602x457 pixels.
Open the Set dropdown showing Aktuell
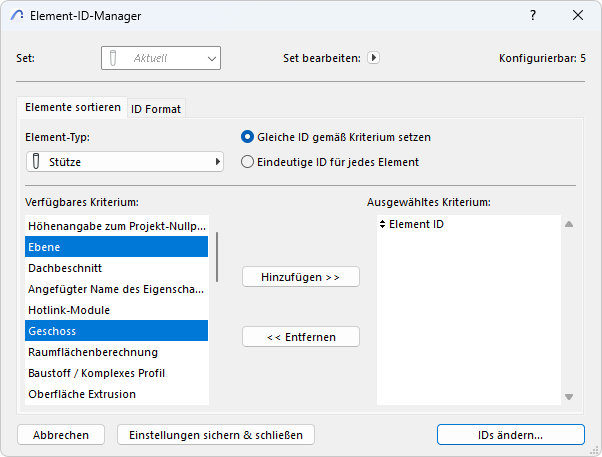coord(160,58)
